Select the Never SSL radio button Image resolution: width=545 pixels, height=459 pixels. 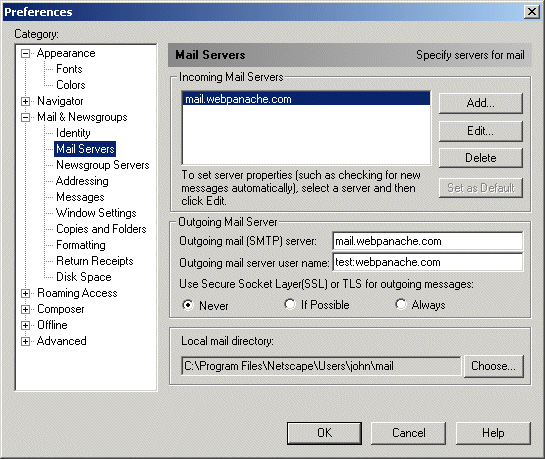click(188, 305)
